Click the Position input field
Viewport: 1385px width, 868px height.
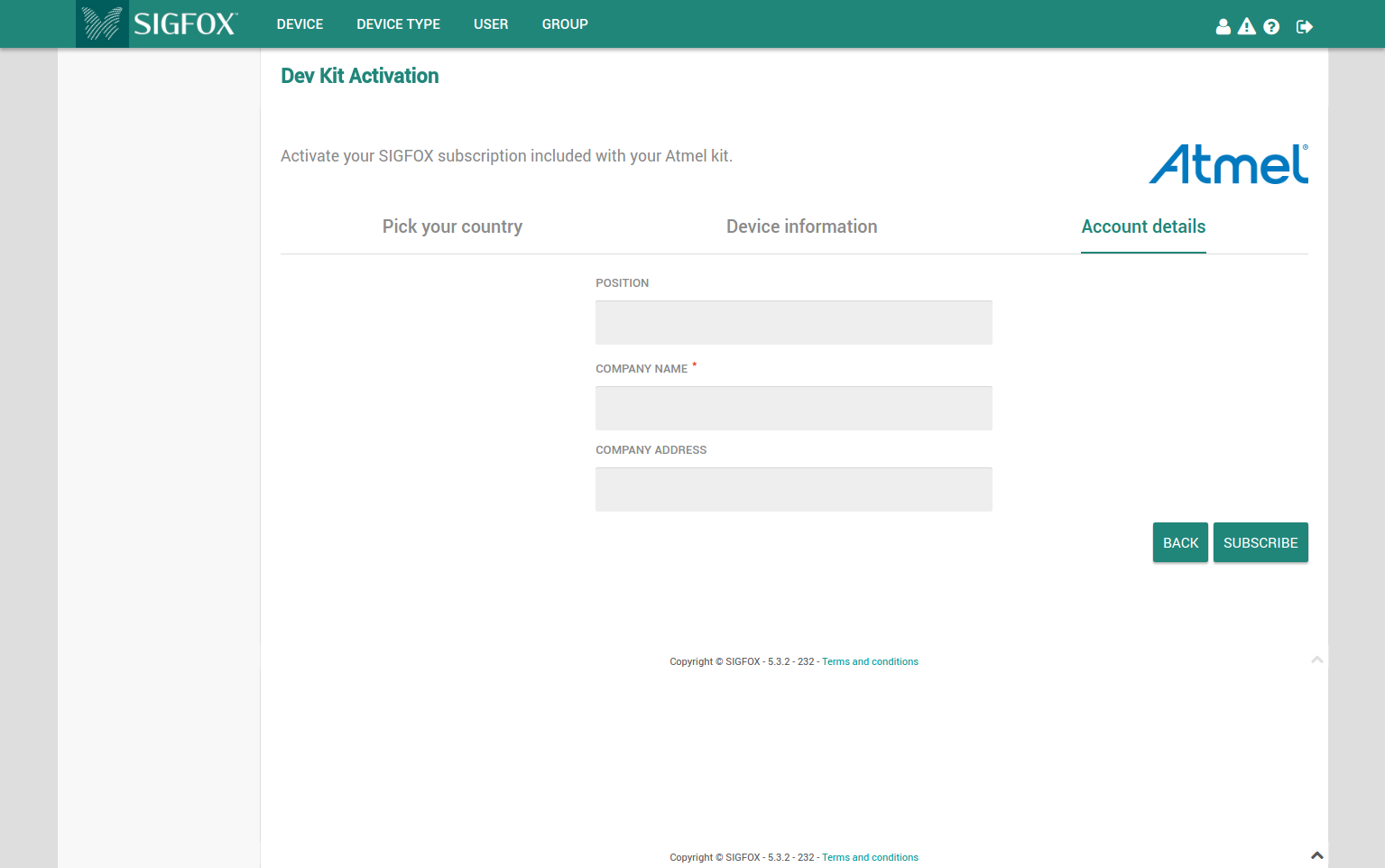(x=794, y=322)
